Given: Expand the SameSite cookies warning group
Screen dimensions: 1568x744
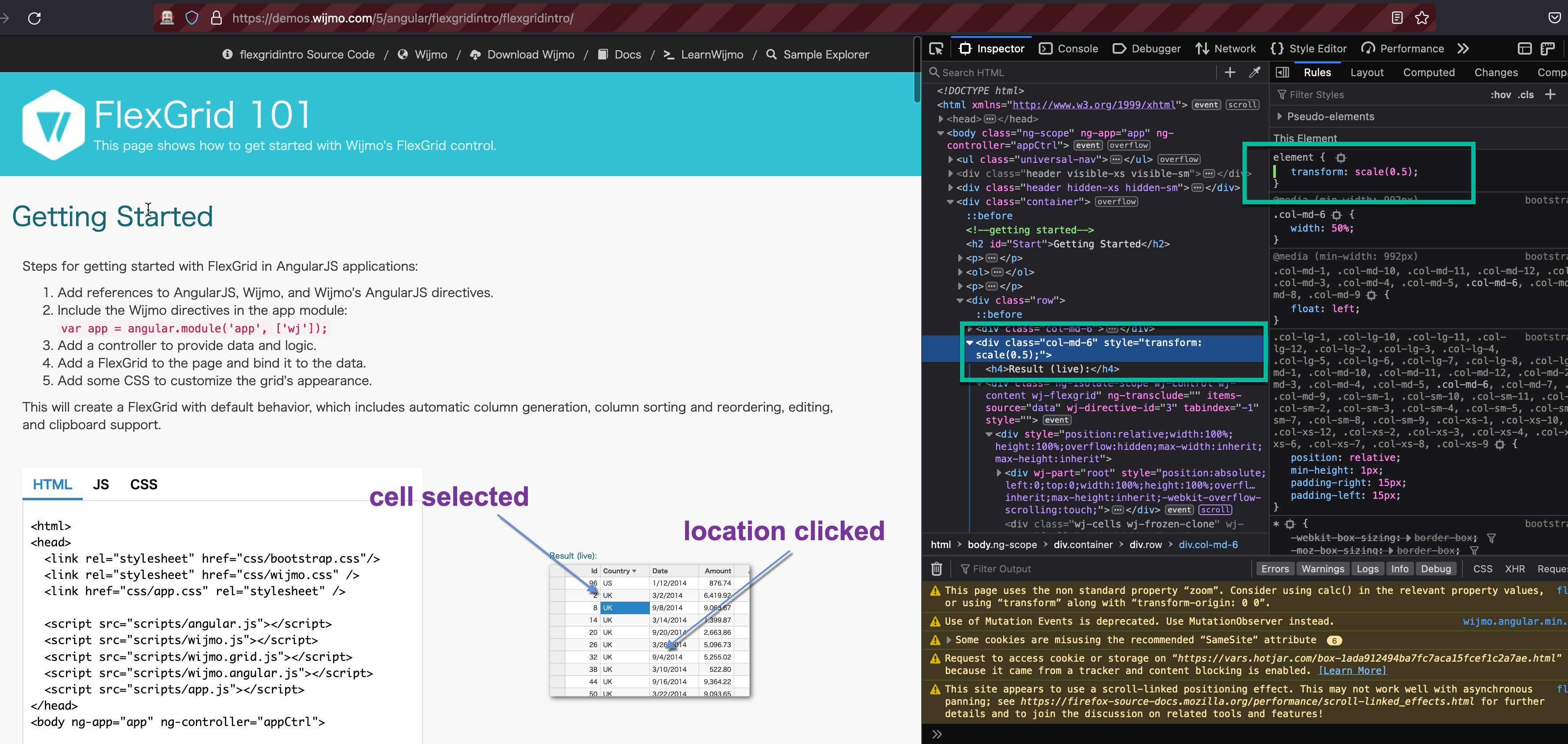Looking at the screenshot, I should tap(949, 640).
